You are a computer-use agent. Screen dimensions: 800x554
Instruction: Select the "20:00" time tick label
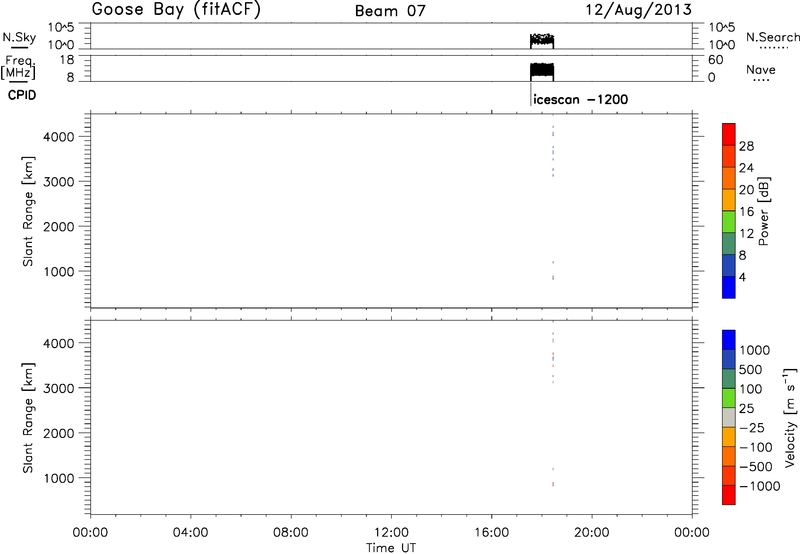(592, 533)
